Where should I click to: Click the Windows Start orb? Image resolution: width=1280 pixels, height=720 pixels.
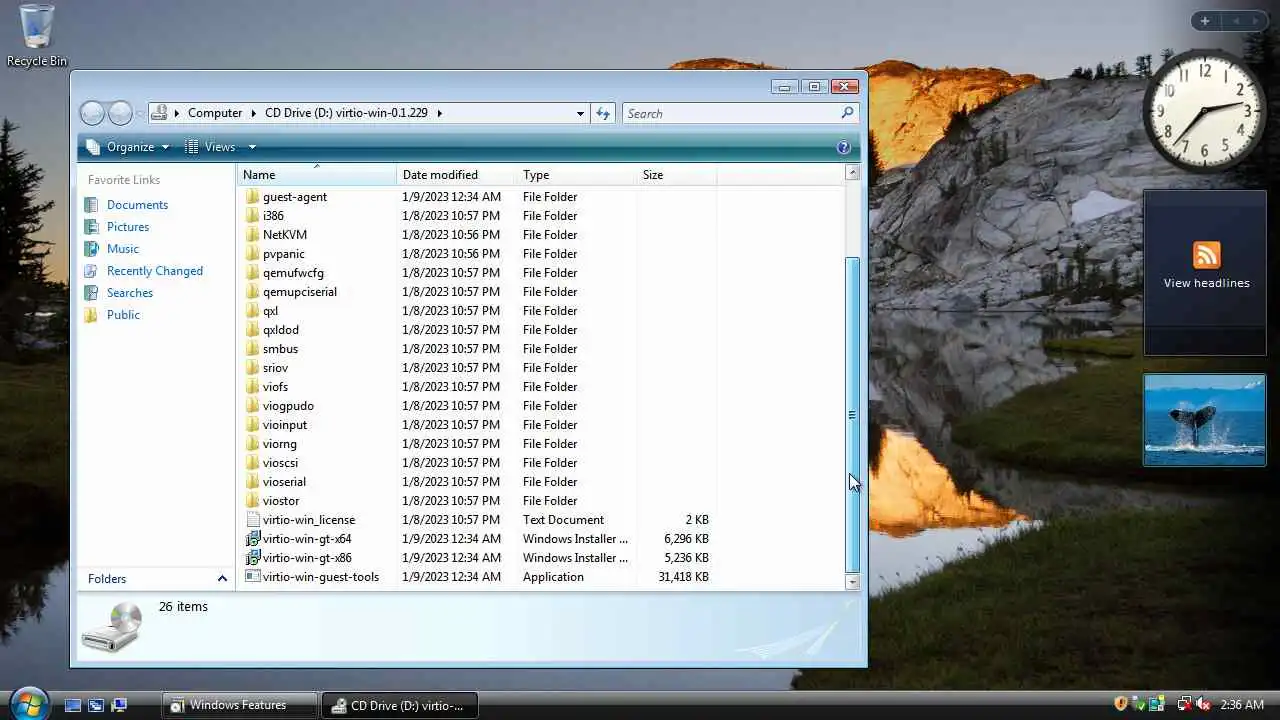tap(29, 703)
